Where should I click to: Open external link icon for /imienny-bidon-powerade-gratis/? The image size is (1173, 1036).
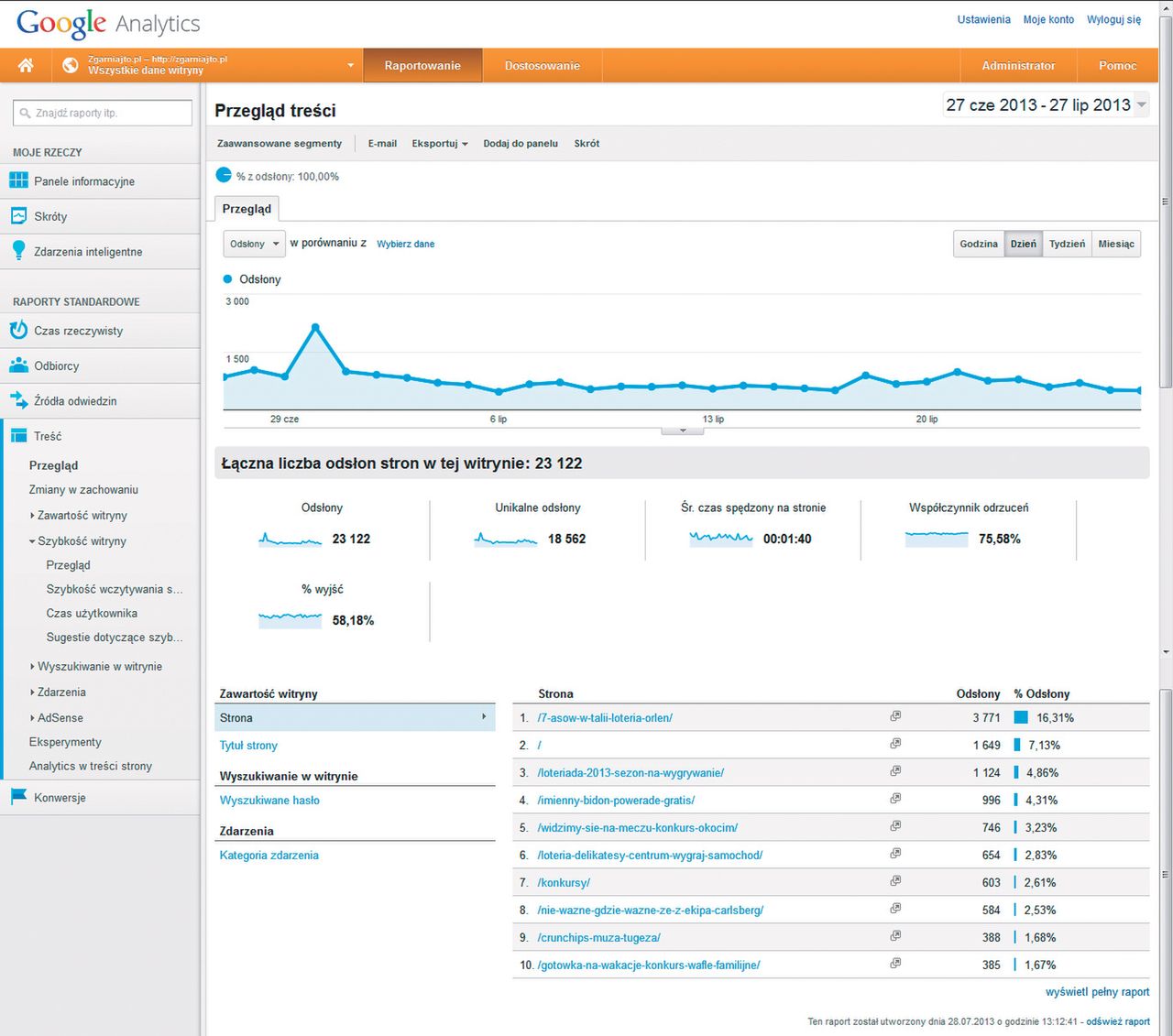tap(895, 799)
